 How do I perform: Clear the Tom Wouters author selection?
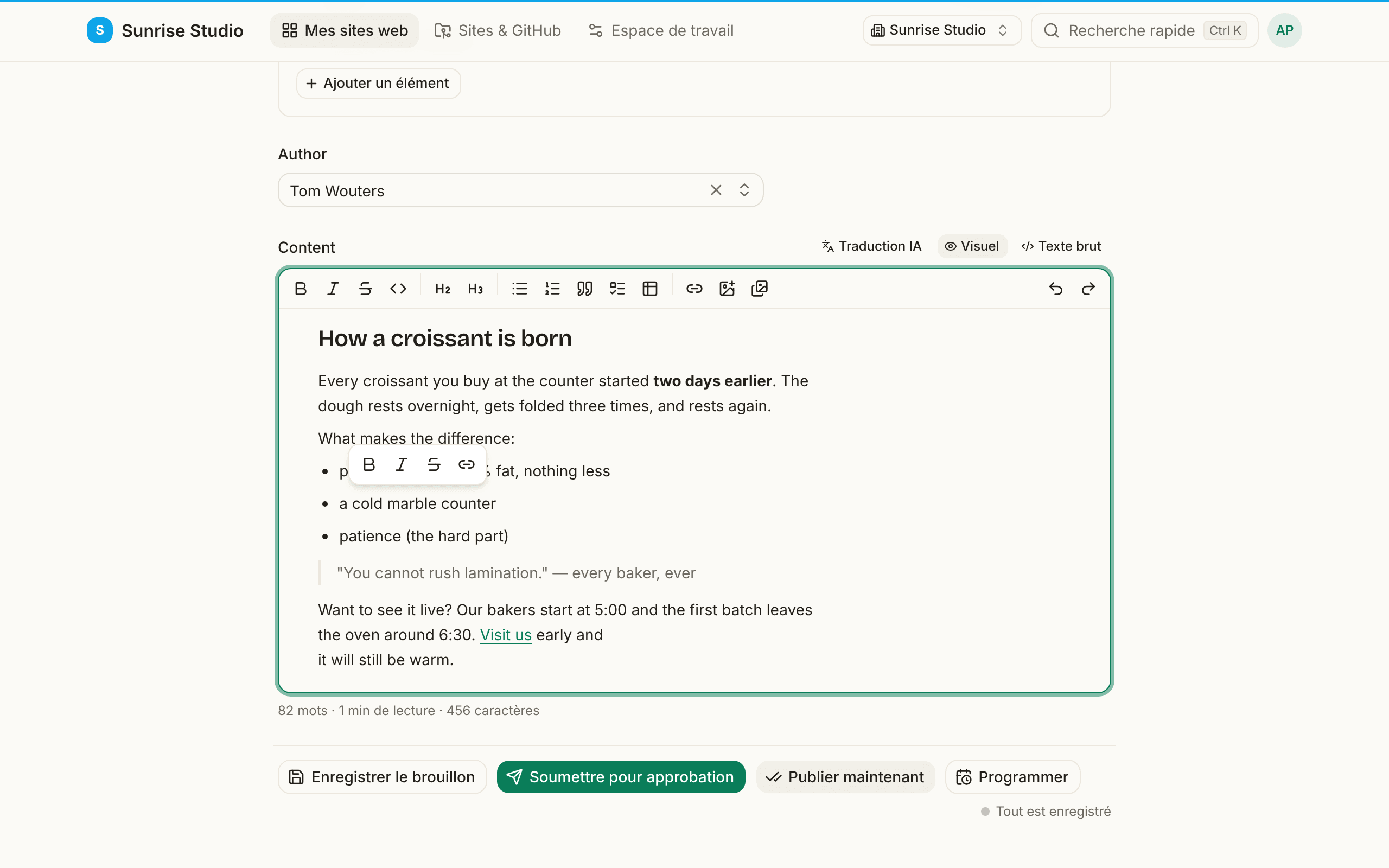pyautogui.click(x=716, y=190)
